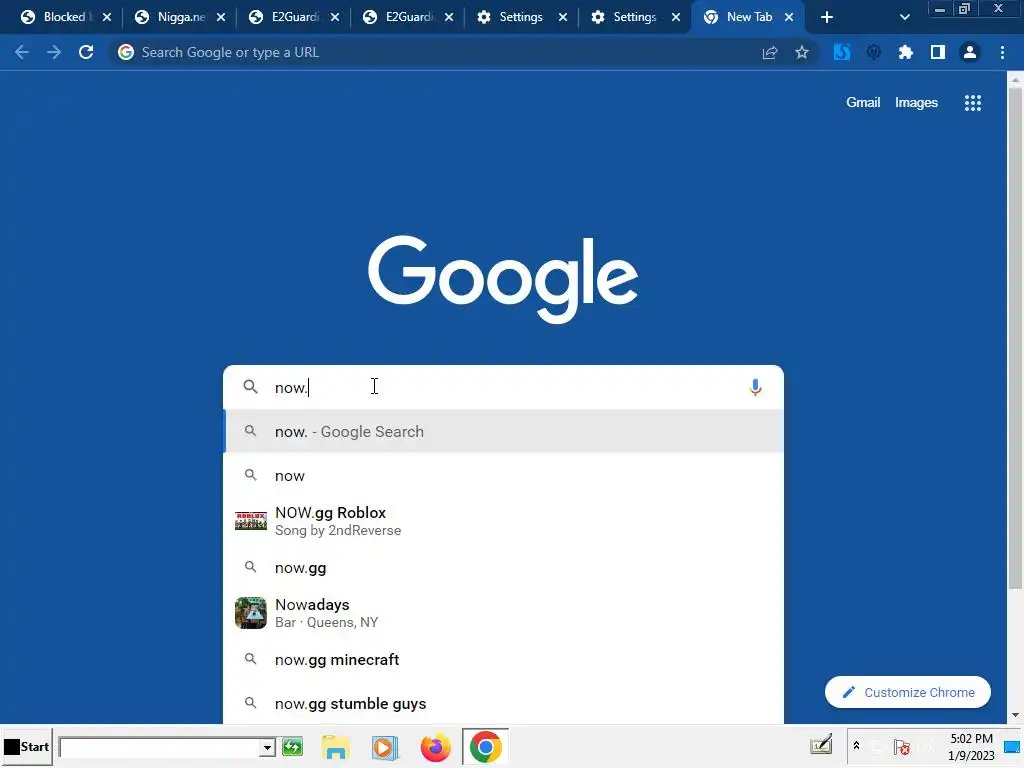
Task: Open the Extensions puzzle-piece menu
Action: [x=905, y=52]
